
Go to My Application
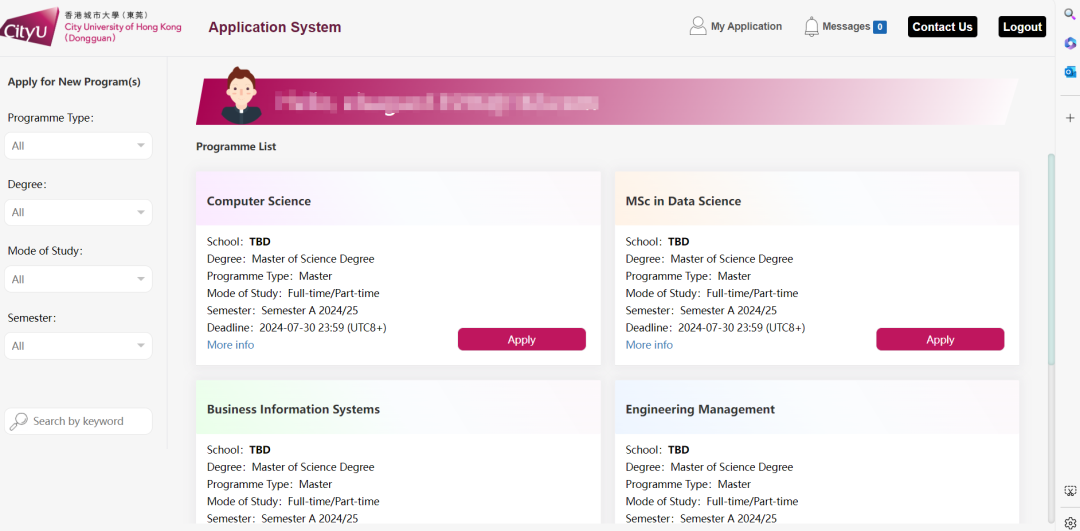pyautogui.click(x=746, y=26)
